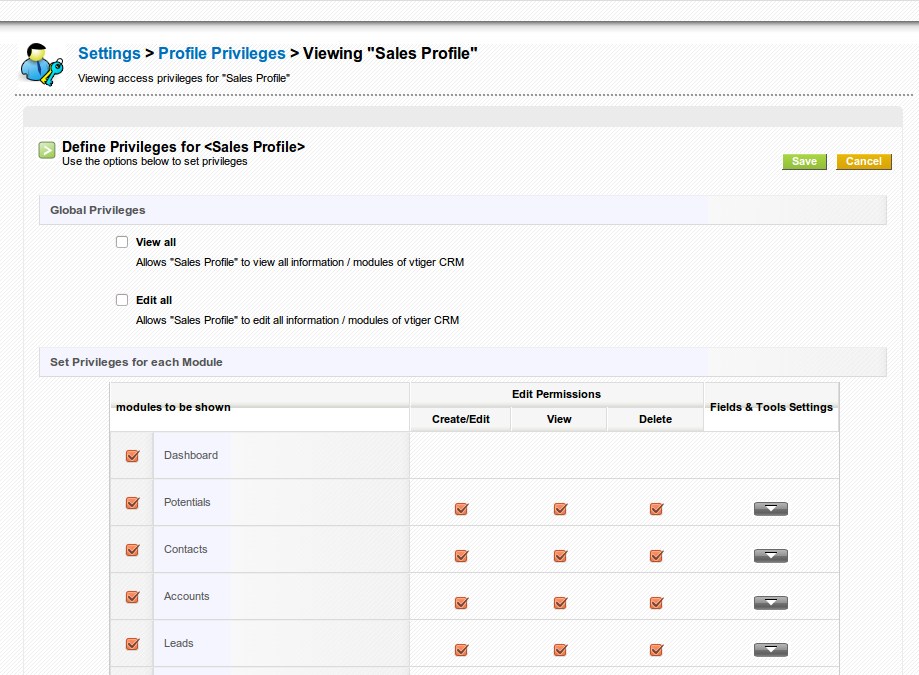This screenshot has width=919, height=675.
Task: Click the green Save button
Action: pyautogui.click(x=804, y=162)
